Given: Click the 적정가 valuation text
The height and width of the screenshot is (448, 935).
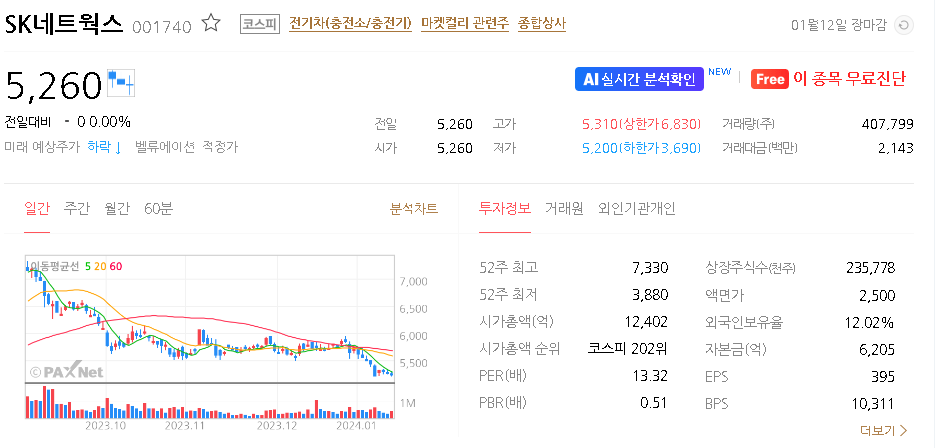Looking at the screenshot, I should (x=220, y=147).
